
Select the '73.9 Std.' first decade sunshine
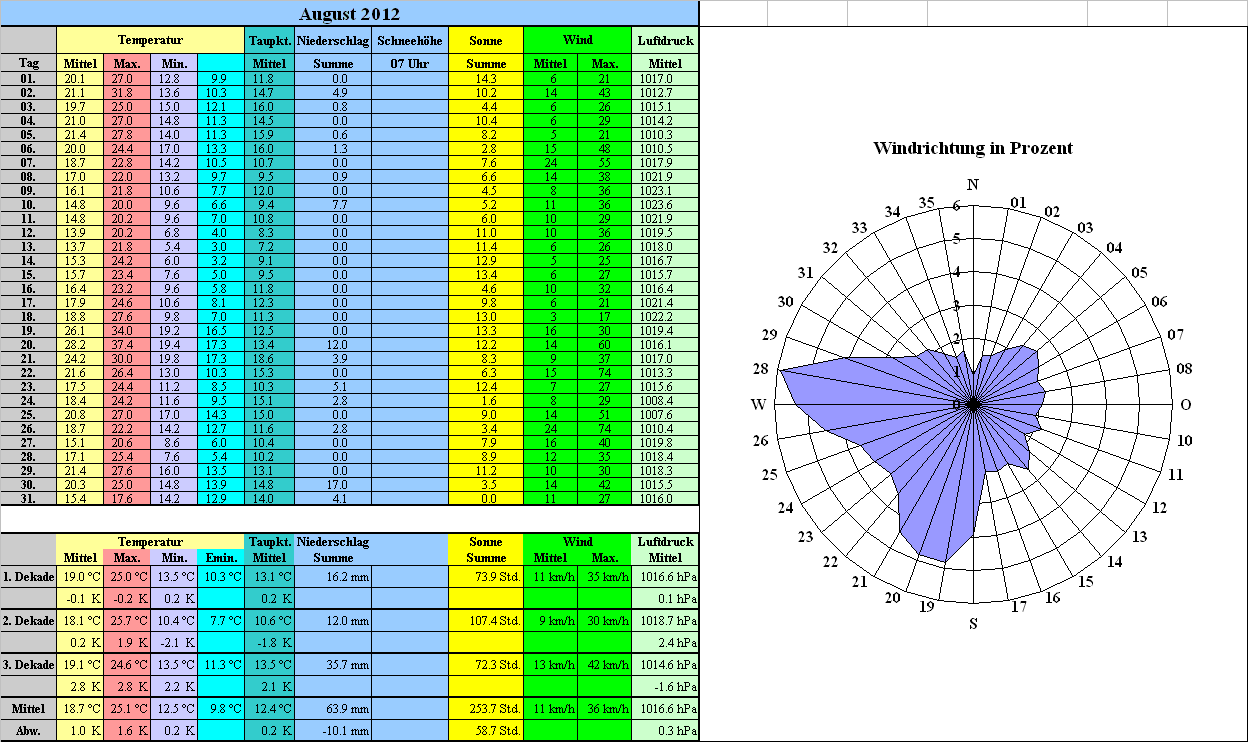(x=486, y=576)
